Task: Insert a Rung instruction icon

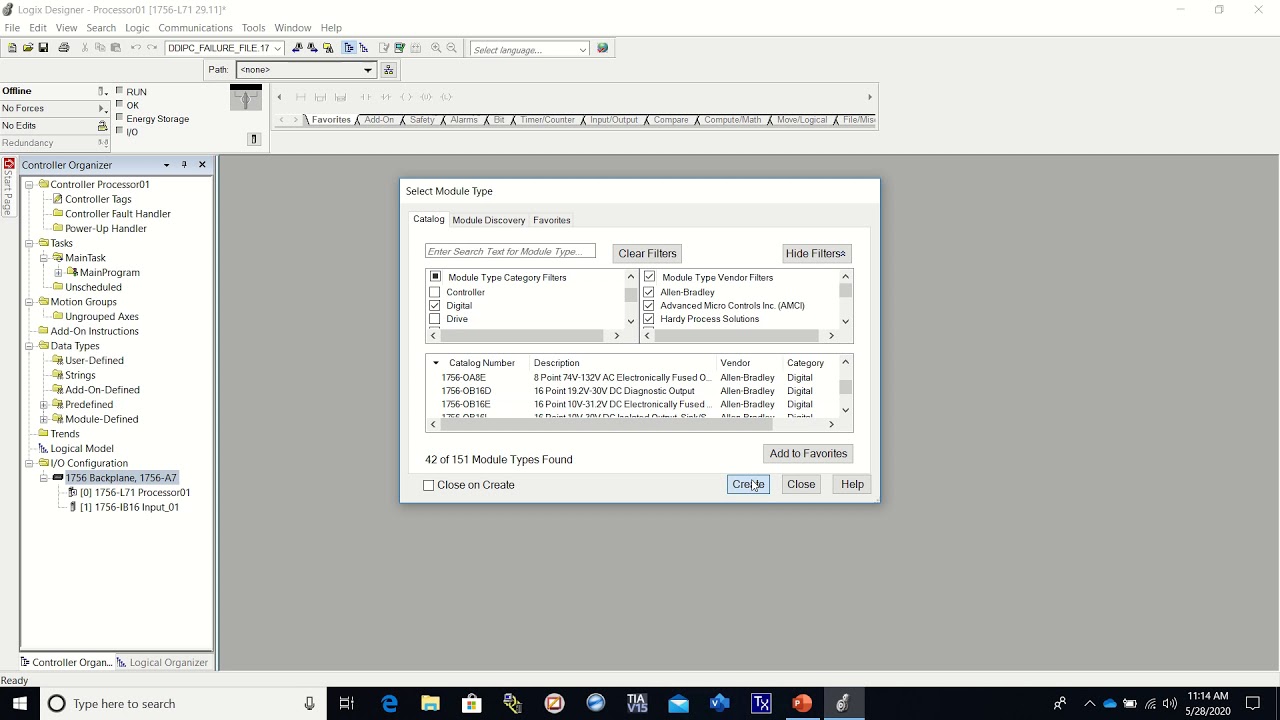Action: tap(300, 97)
